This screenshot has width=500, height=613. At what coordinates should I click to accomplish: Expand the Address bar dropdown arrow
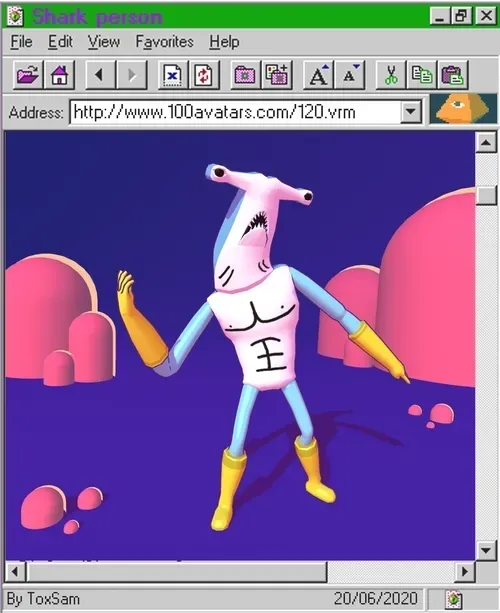click(x=410, y=112)
